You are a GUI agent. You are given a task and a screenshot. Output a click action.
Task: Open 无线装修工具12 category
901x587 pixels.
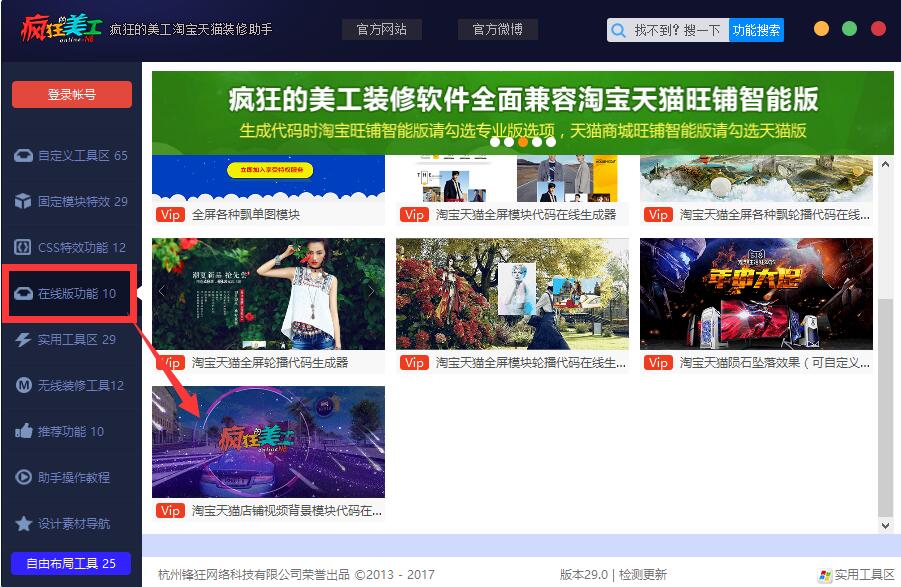71,385
